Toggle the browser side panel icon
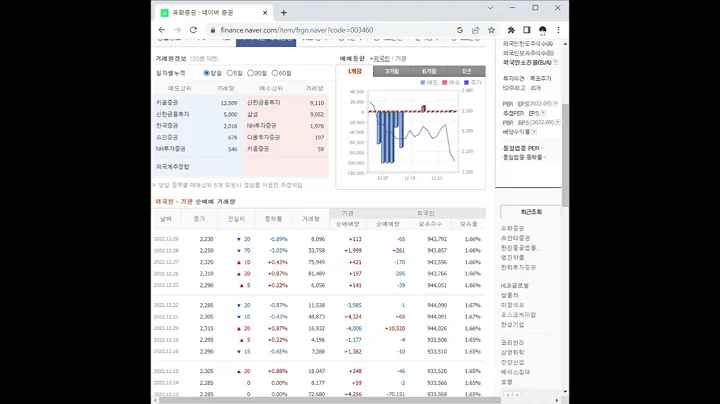This screenshot has width=720, height=404. pyautogui.click(x=527, y=30)
